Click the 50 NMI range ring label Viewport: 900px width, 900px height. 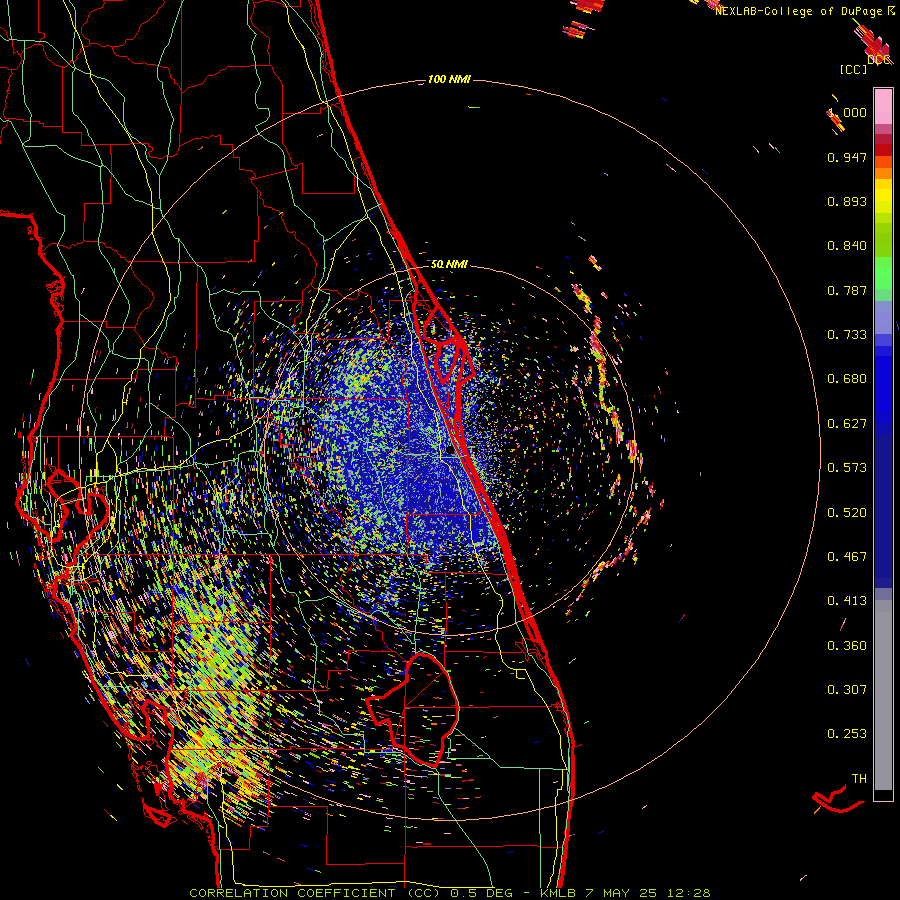[x=449, y=264]
